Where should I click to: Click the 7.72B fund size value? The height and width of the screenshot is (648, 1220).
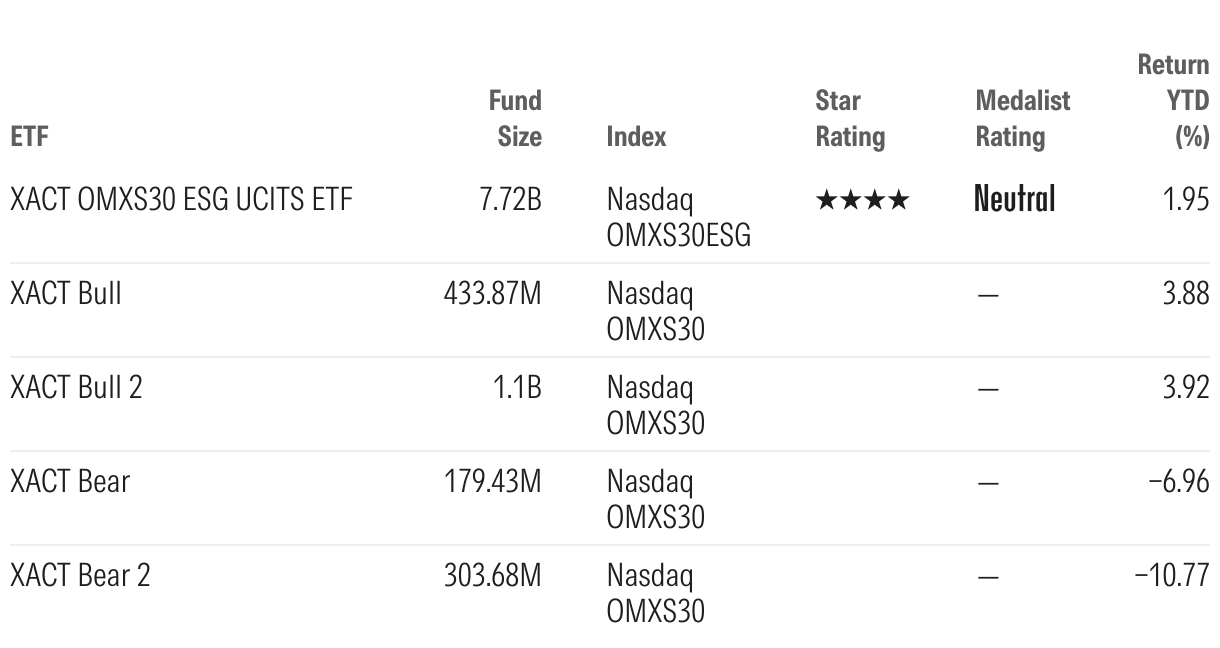point(510,200)
